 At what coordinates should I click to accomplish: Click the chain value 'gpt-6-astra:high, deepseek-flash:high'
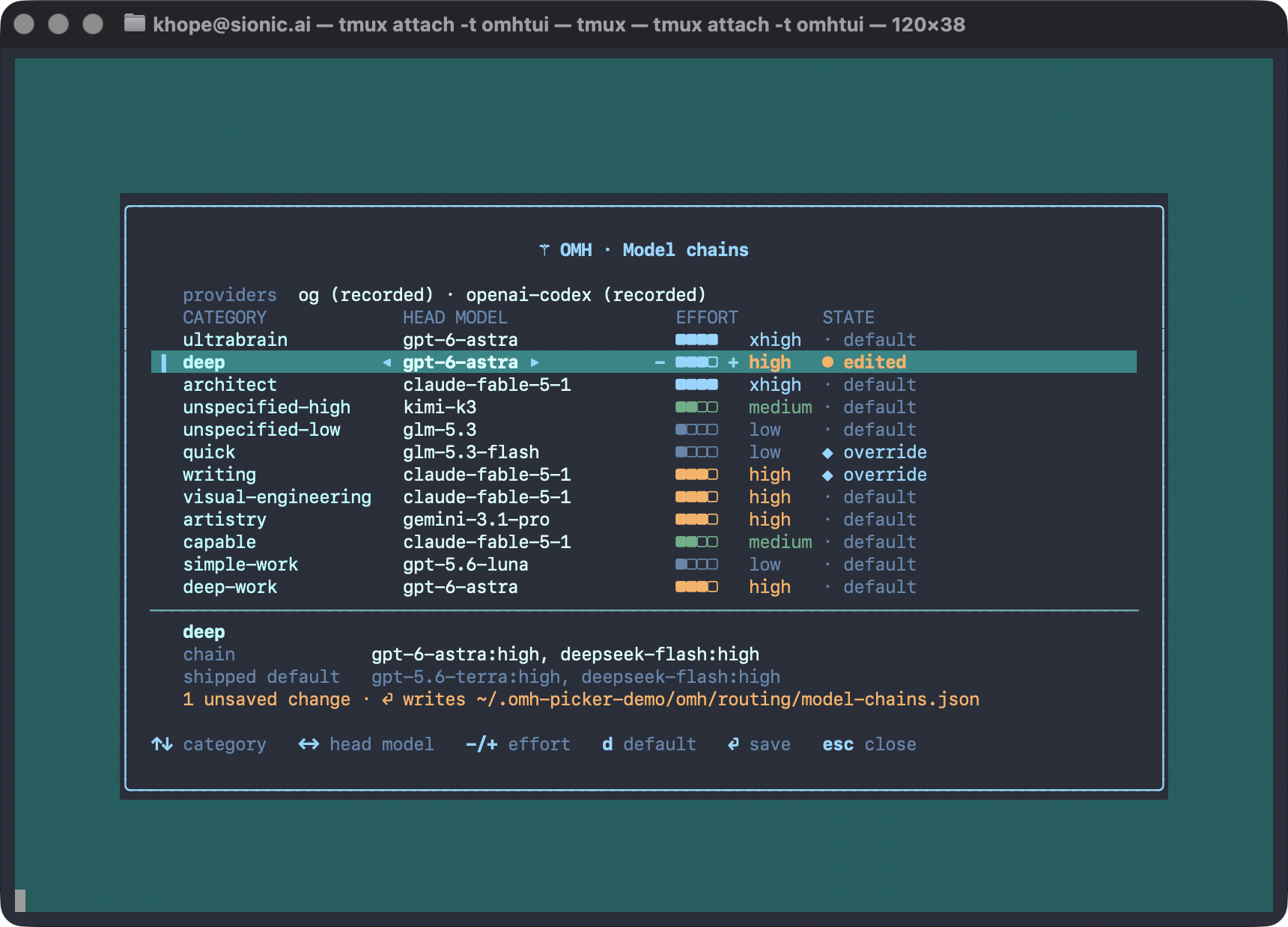[x=565, y=654]
